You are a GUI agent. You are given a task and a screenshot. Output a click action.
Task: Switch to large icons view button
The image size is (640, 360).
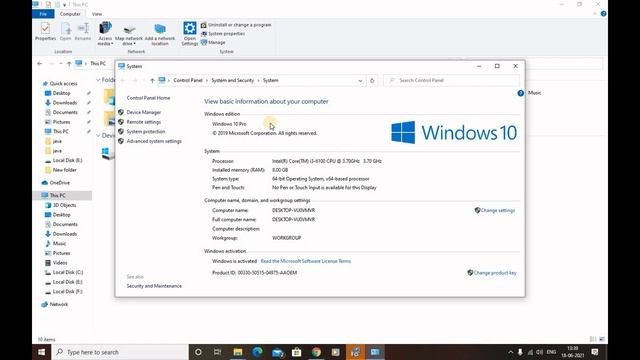click(x=602, y=339)
